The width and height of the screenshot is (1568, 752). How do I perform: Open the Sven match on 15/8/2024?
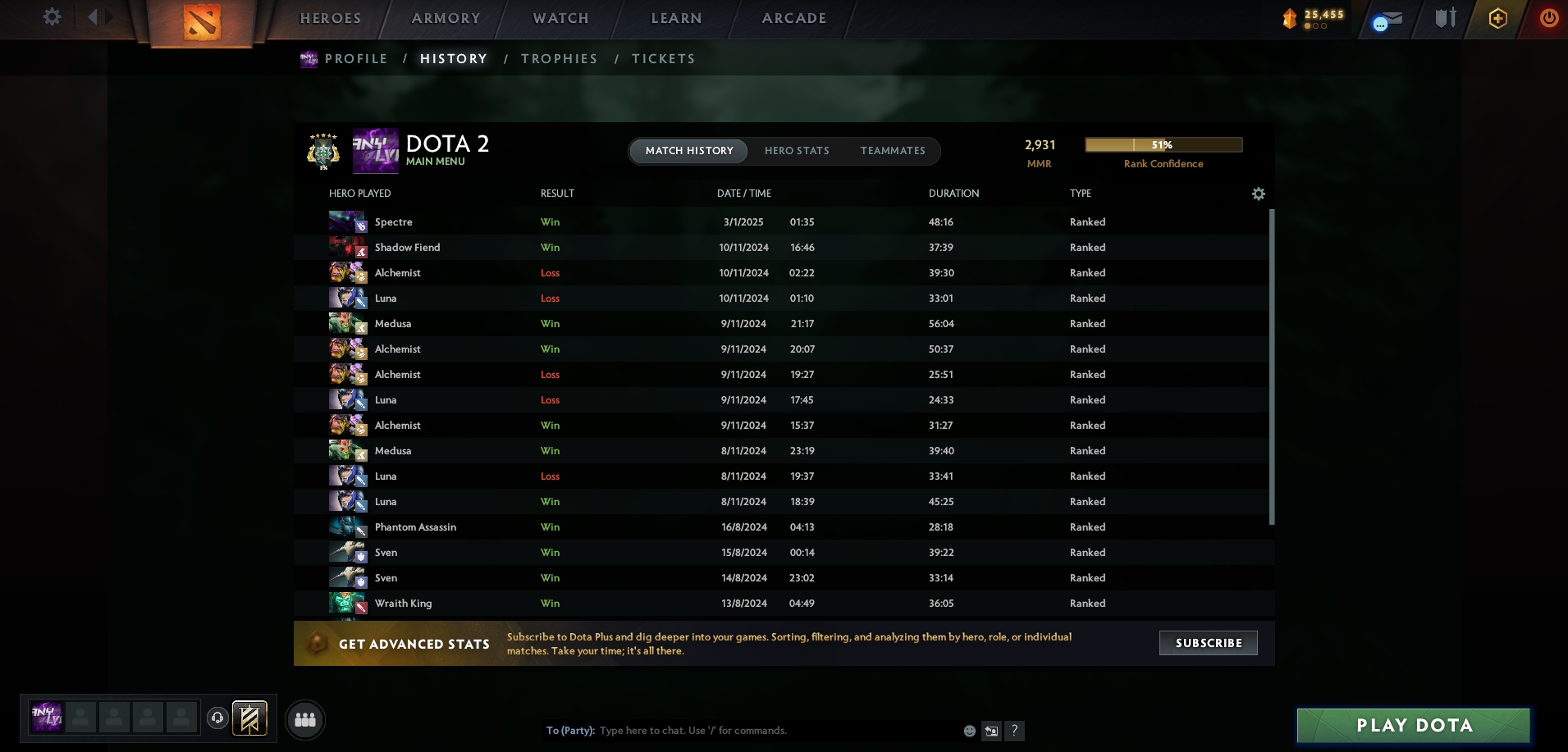pyautogui.click(x=781, y=552)
